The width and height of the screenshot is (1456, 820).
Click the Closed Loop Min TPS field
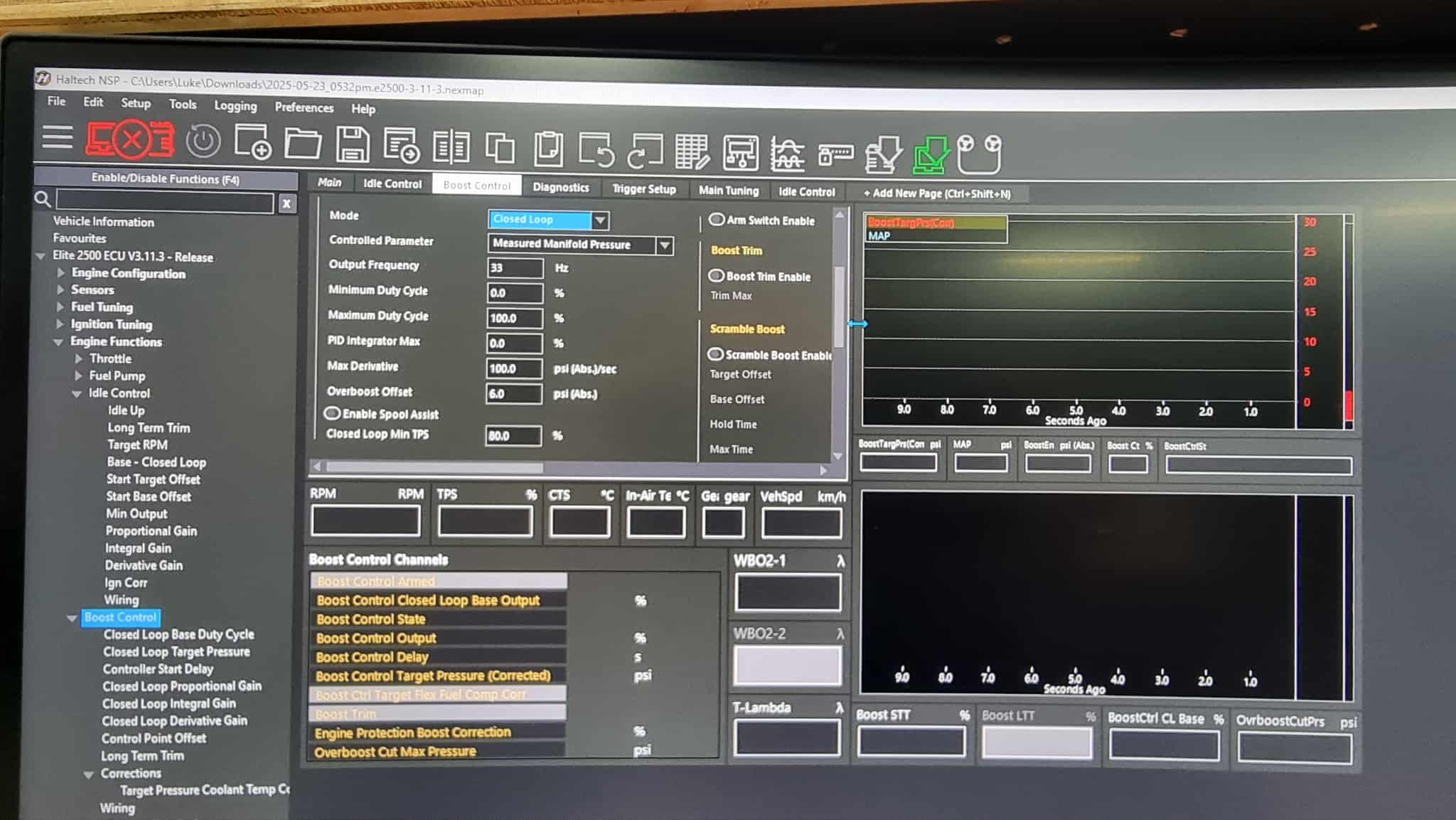tap(513, 436)
